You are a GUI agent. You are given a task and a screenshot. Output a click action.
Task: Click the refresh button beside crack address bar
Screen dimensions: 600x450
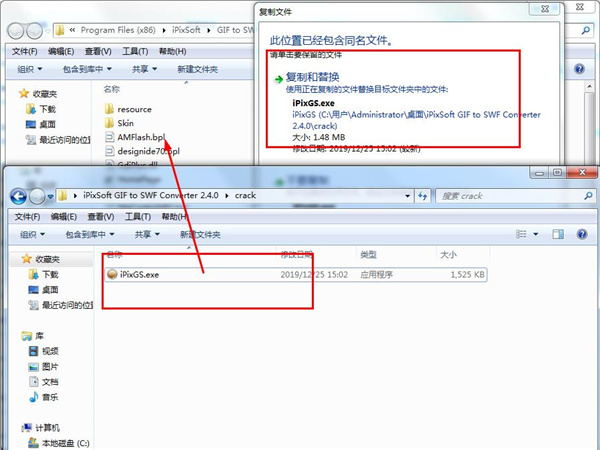[422, 196]
